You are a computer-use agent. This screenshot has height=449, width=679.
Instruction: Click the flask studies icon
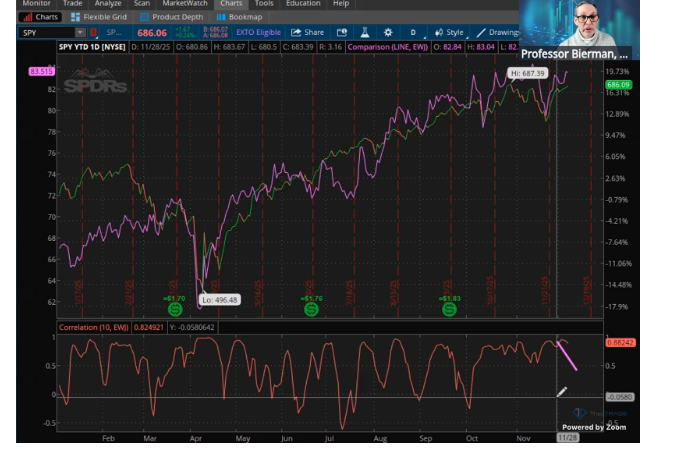pyautogui.click(x=366, y=33)
